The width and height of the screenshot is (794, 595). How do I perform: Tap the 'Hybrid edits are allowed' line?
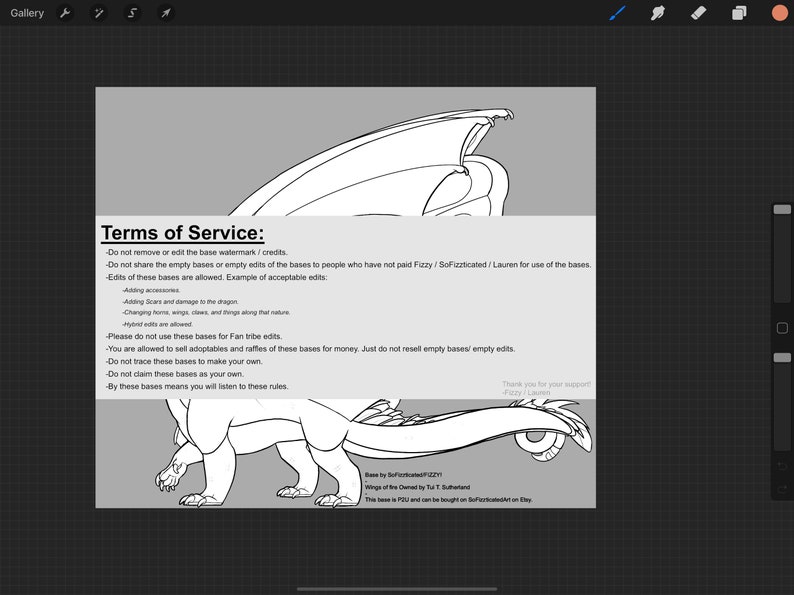click(x=157, y=324)
